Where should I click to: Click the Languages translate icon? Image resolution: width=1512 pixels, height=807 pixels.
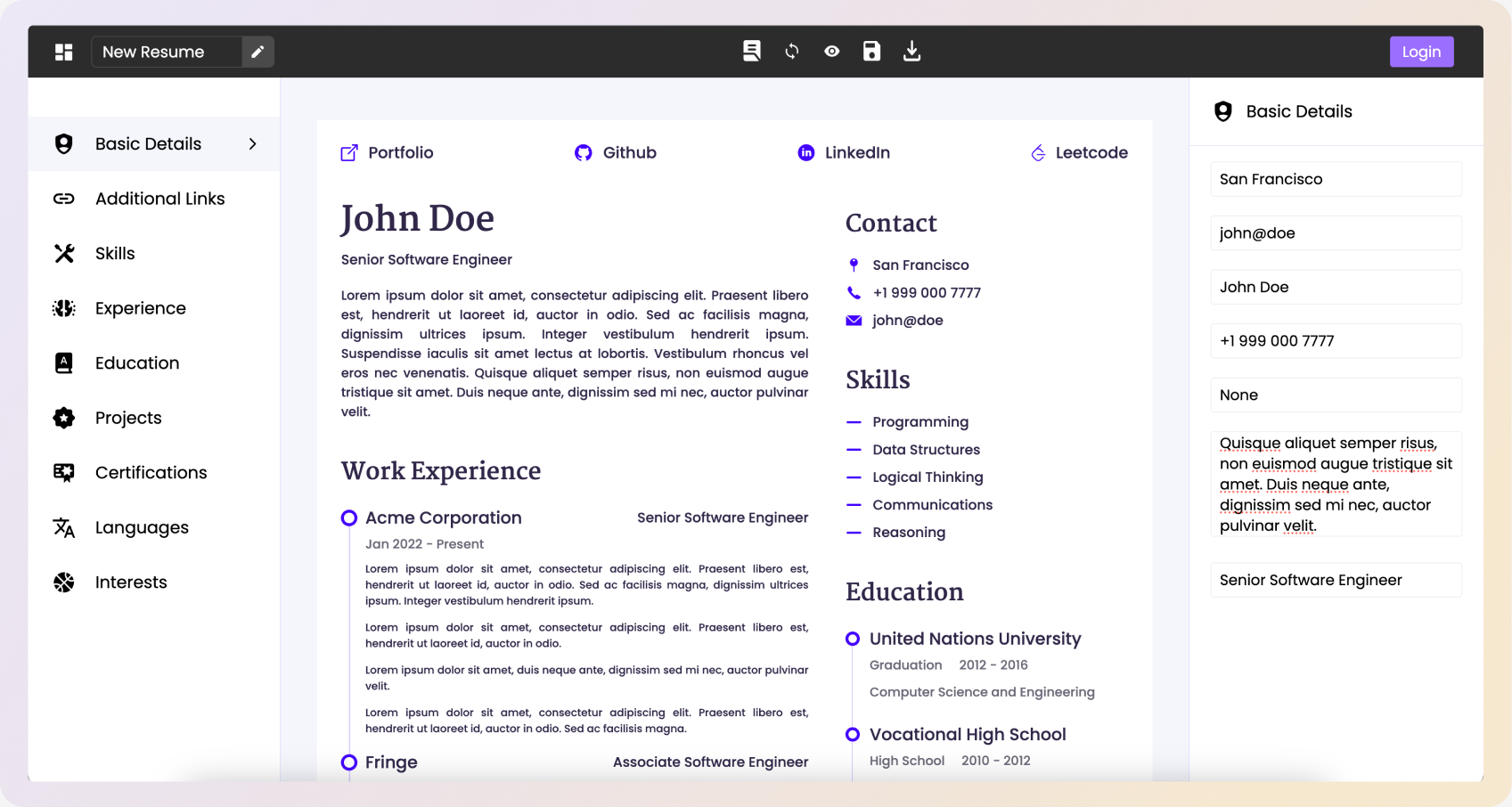(x=64, y=527)
